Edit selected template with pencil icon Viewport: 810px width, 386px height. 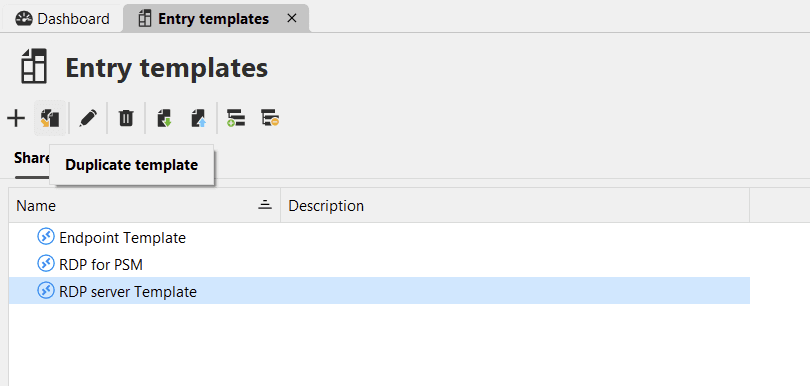click(88, 118)
